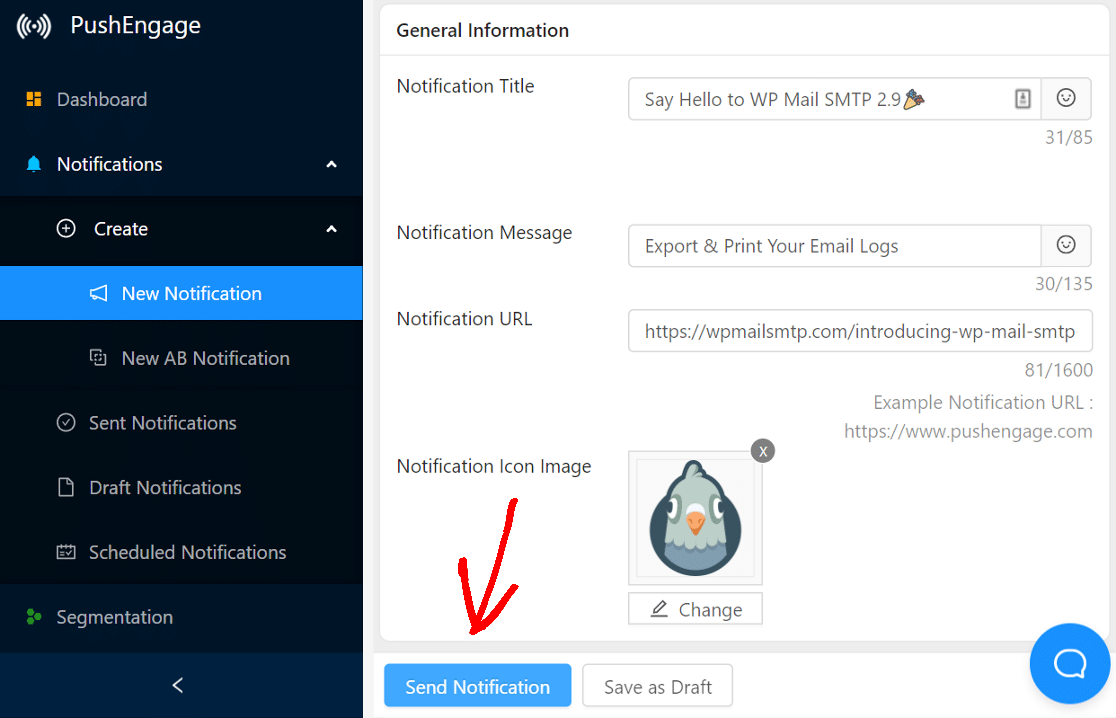The image size is (1116, 718).
Task: Collapse the Notifications menu section
Action: pos(332,164)
